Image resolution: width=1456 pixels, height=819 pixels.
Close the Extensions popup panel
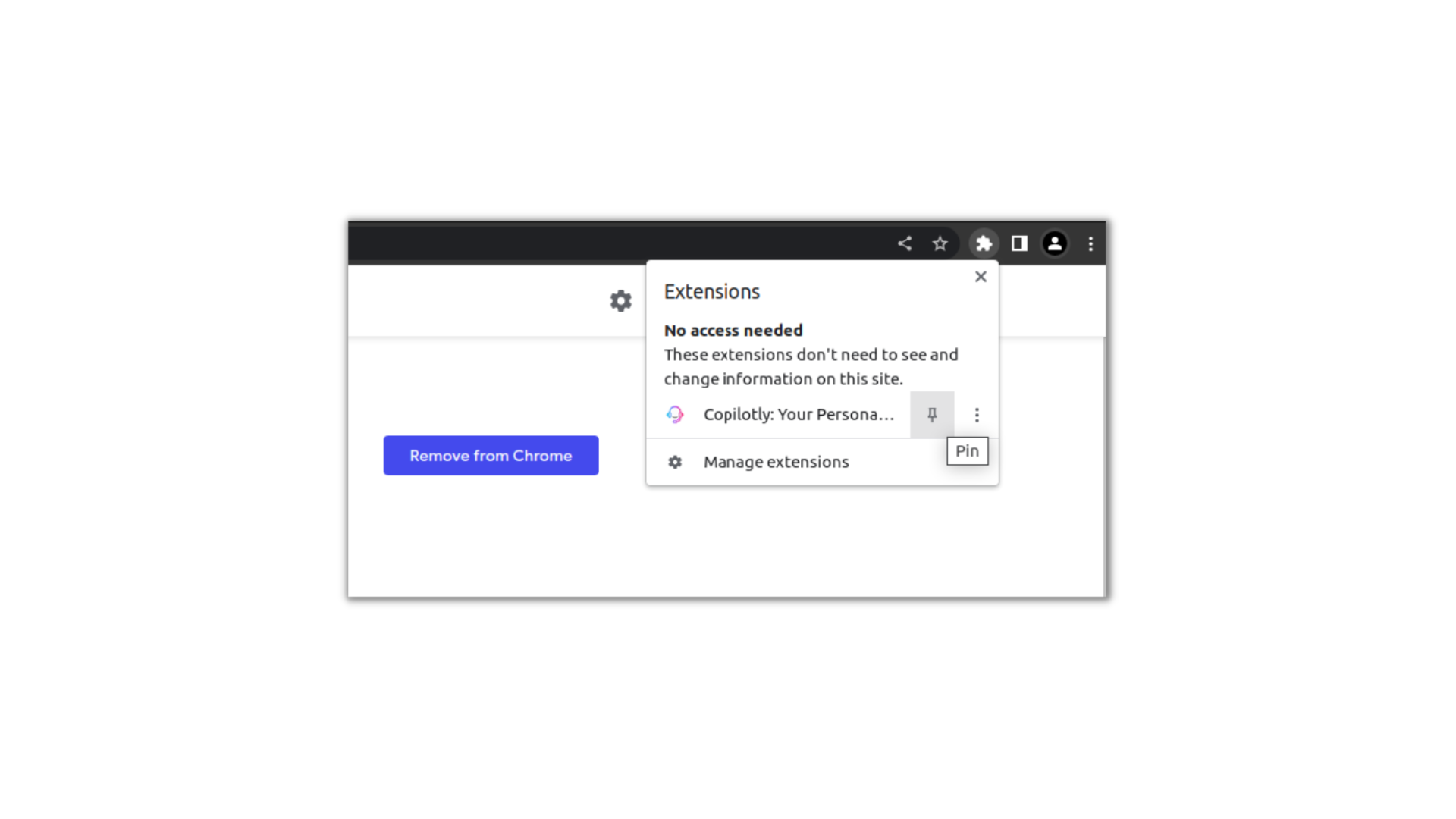(x=981, y=276)
